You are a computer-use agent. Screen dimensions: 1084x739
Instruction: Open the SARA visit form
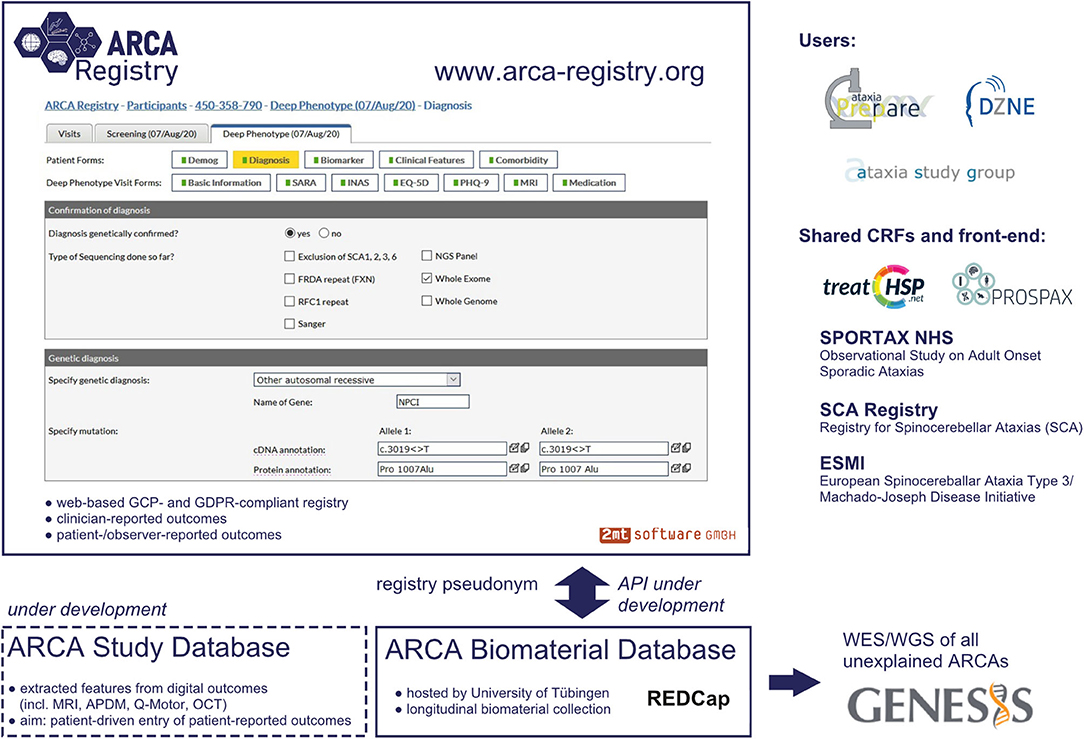click(301, 183)
